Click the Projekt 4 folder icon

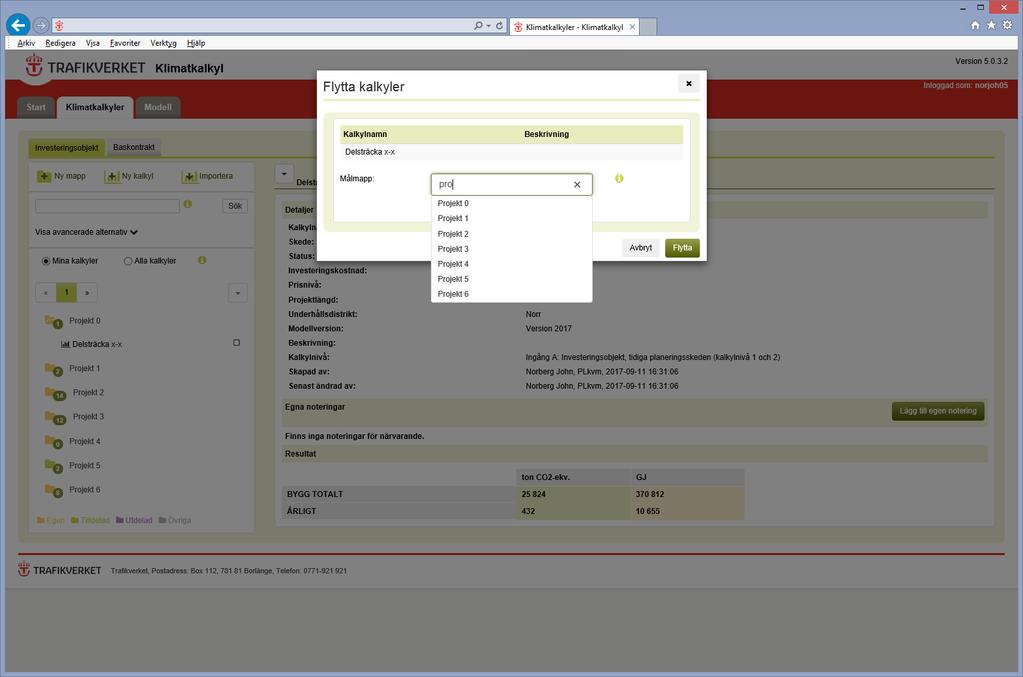click(53, 442)
